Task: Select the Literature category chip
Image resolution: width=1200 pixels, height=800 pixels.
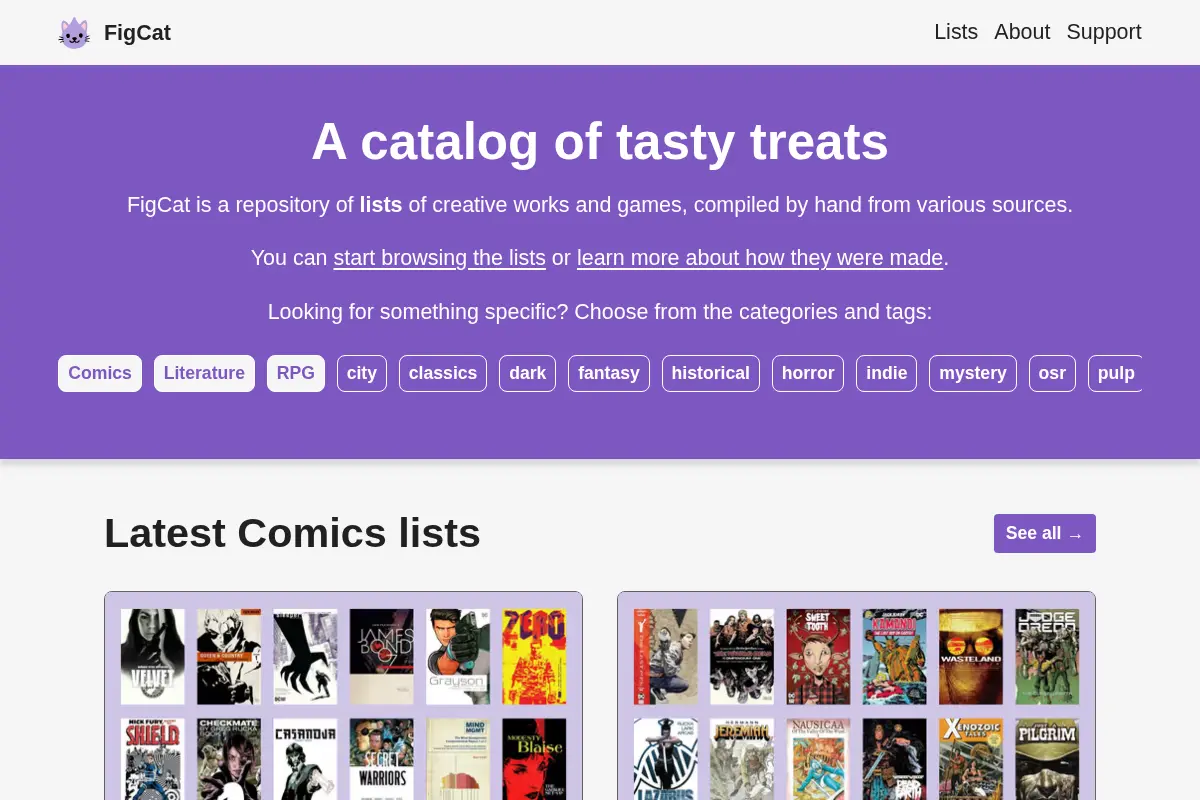Action: click(204, 373)
